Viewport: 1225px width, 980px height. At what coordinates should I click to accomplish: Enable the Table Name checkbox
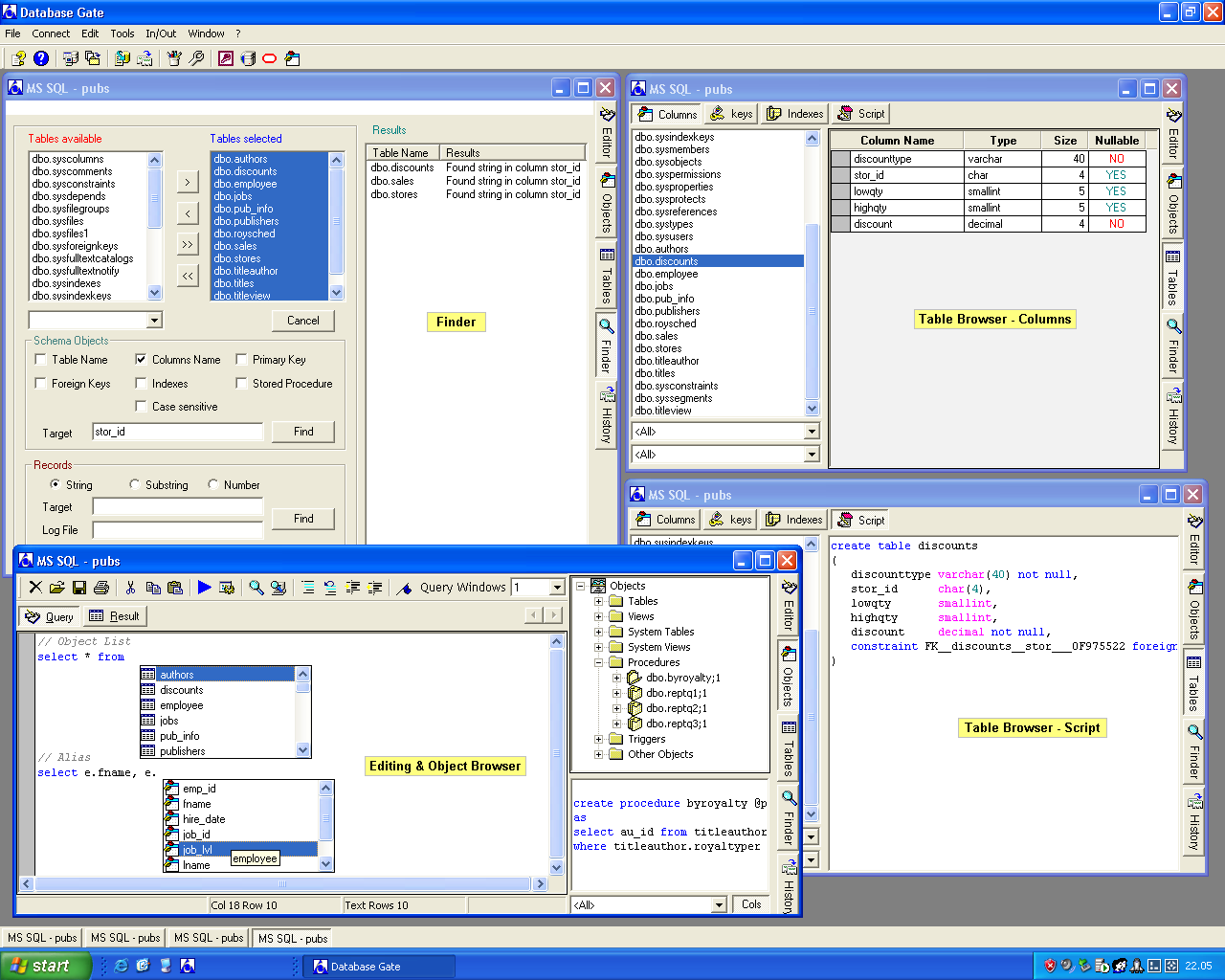click(40, 360)
